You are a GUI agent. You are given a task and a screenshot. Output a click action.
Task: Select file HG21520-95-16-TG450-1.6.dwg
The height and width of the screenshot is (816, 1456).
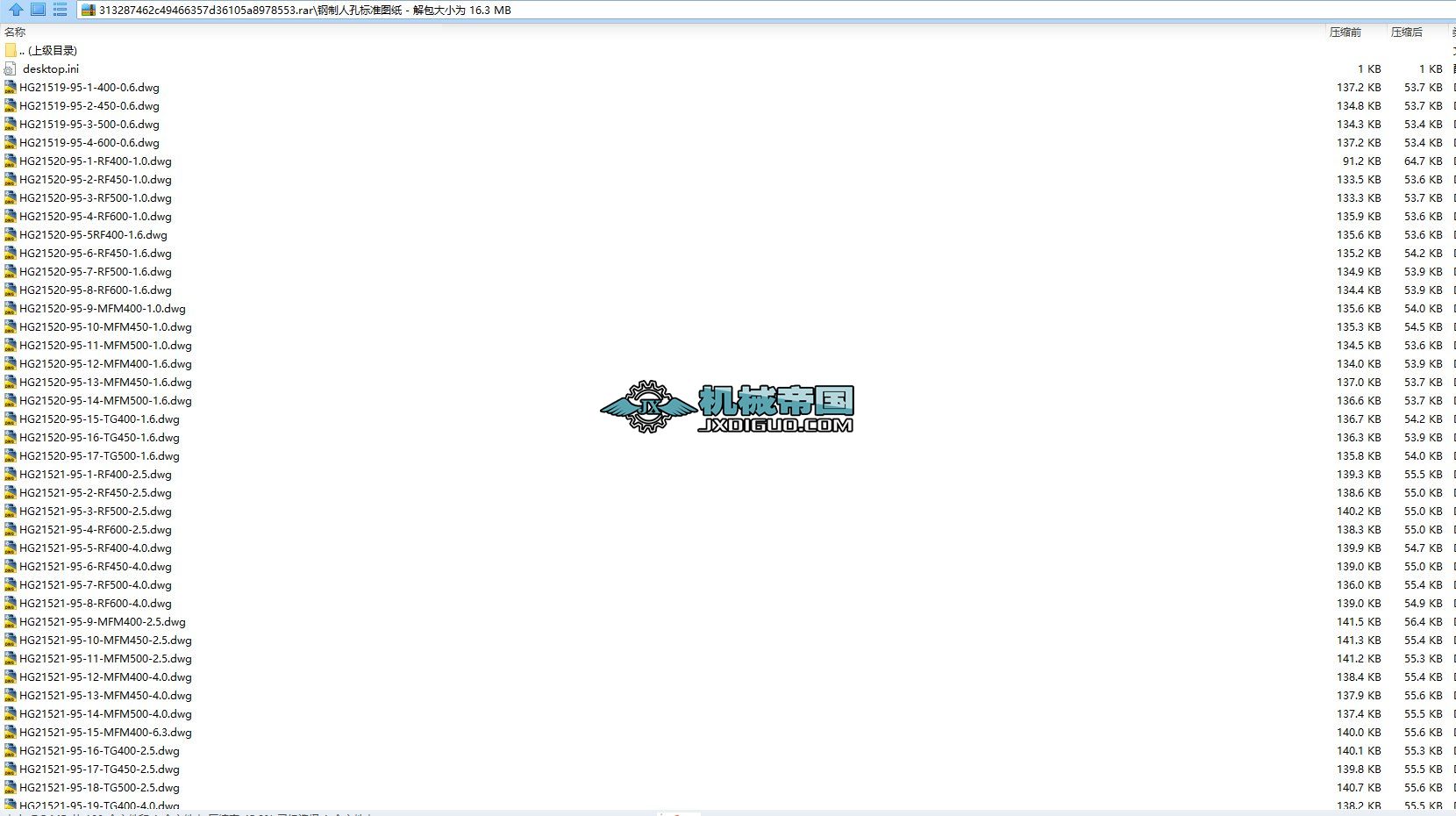tap(99, 437)
